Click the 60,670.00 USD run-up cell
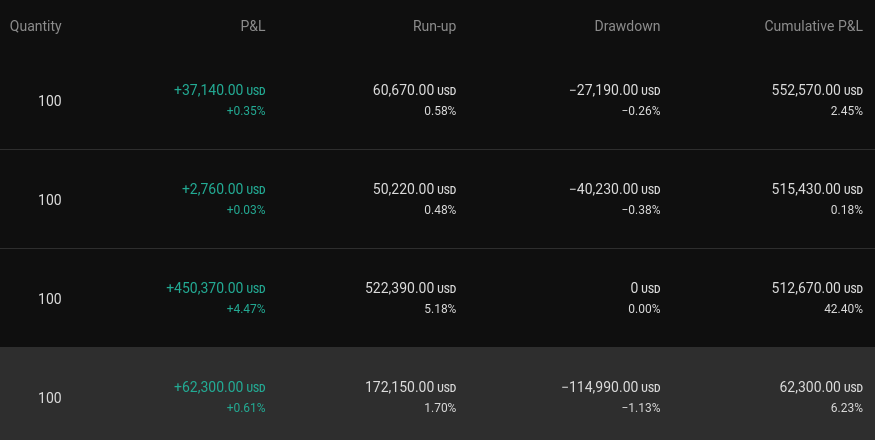The image size is (875, 440). [x=414, y=90]
